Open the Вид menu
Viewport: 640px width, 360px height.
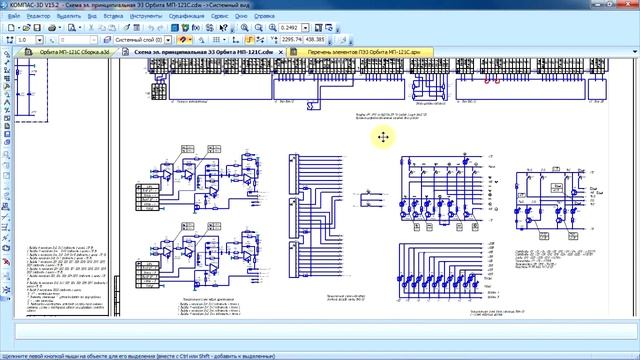(92, 16)
